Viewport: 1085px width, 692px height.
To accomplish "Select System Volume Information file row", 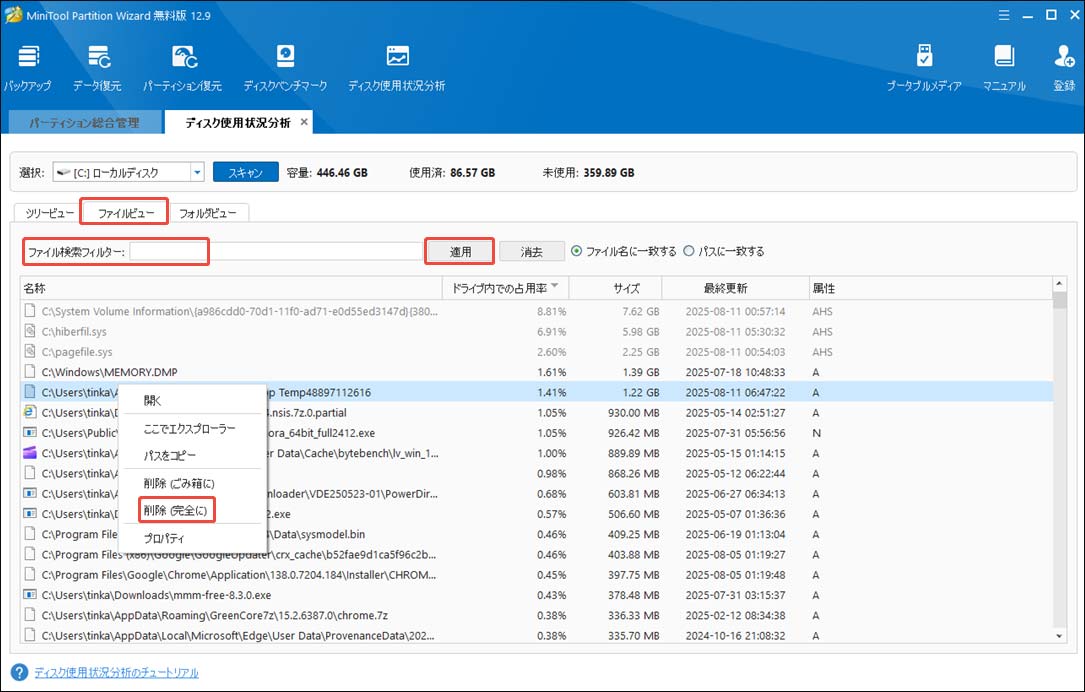I will point(536,311).
